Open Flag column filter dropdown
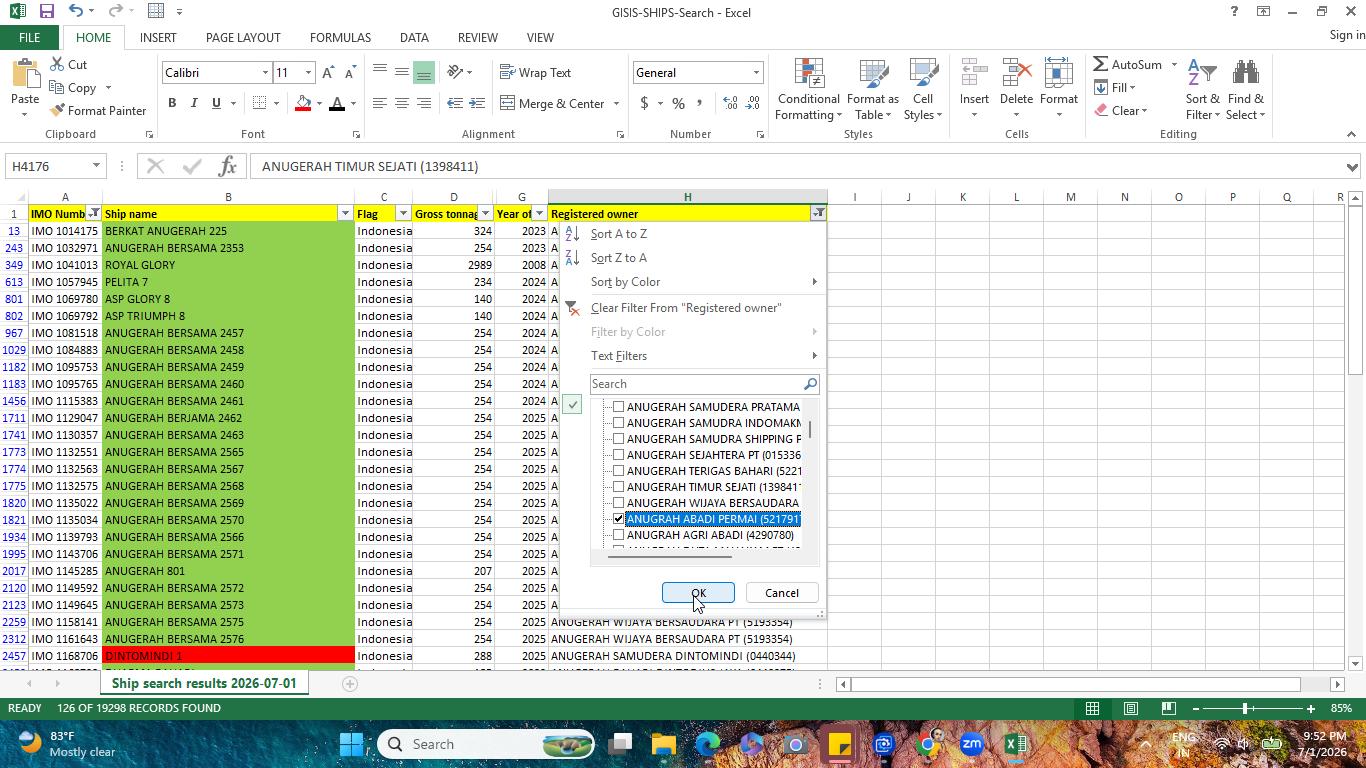 point(403,213)
